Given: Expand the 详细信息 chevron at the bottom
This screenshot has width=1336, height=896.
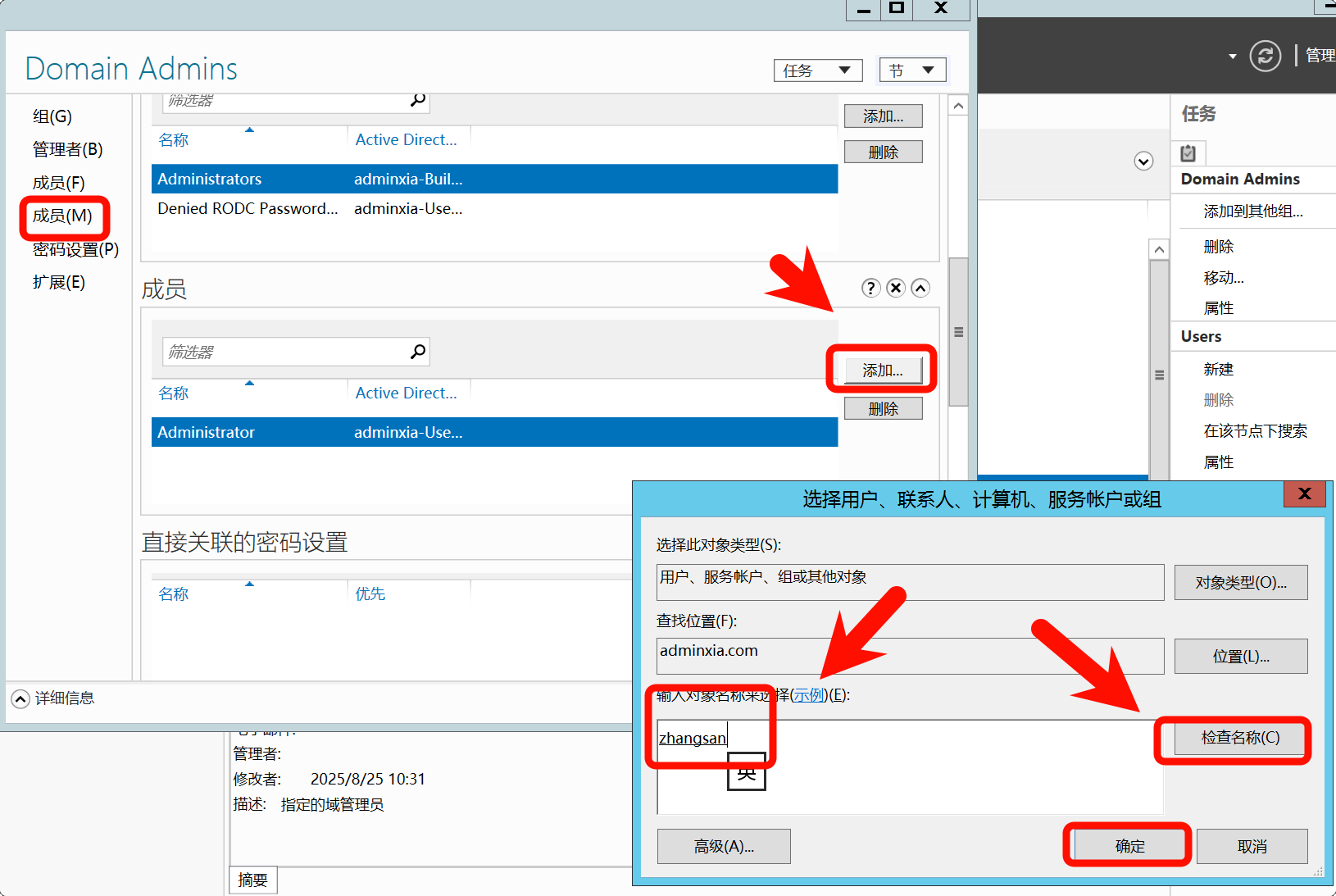Looking at the screenshot, I should [x=20, y=698].
